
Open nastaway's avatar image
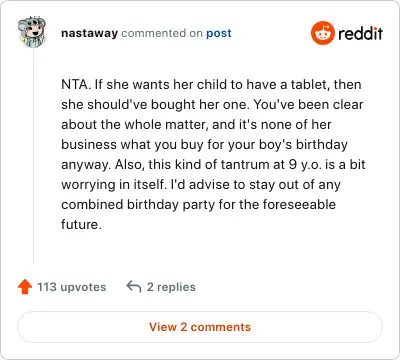pyautogui.click(x=32, y=32)
